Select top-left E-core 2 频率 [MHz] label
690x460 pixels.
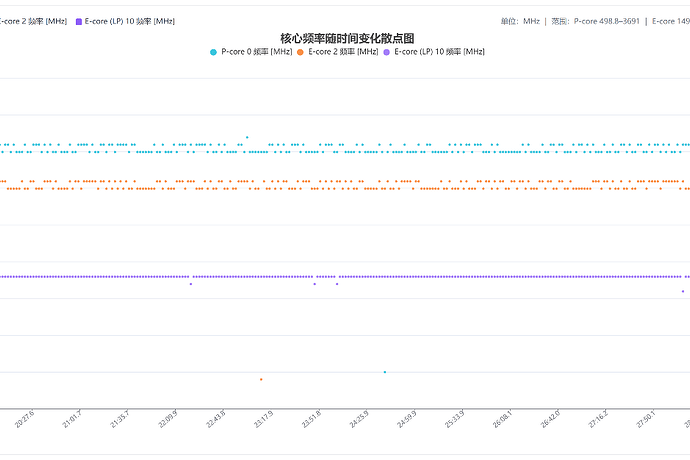click(33, 21)
